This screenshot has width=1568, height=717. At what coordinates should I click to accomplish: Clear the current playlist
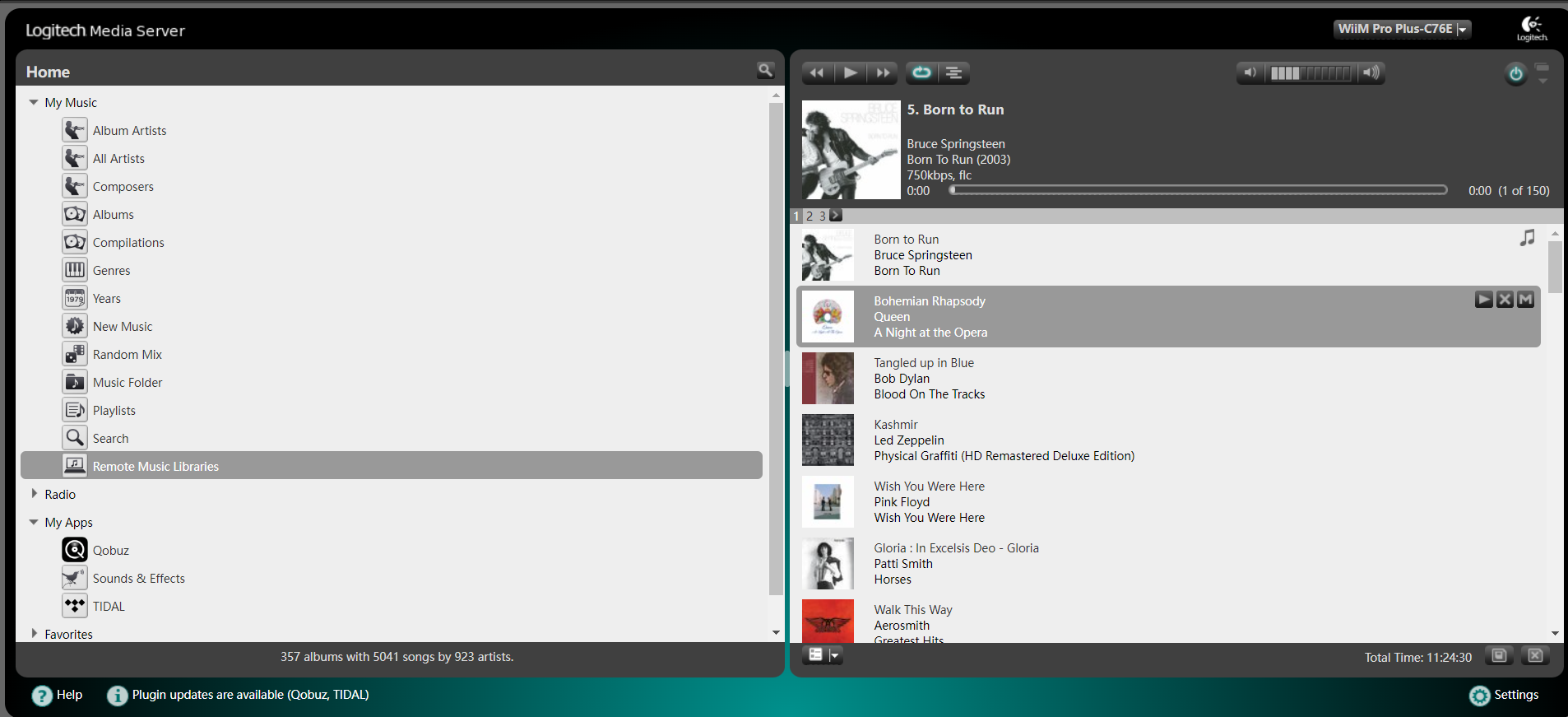click(1535, 655)
